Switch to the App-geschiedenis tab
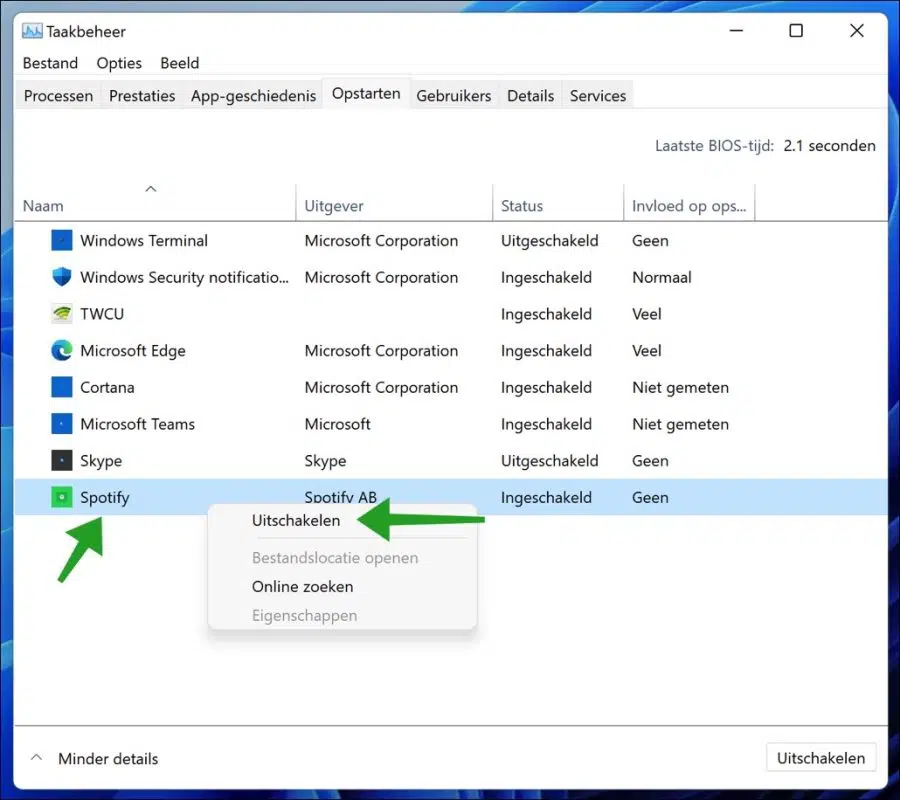 [x=253, y=96]
